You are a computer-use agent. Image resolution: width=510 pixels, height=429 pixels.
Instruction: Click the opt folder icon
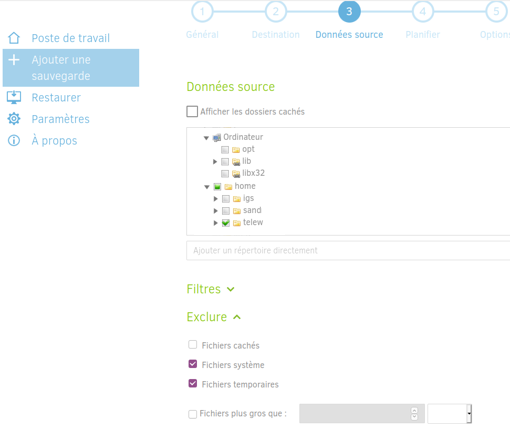(236, 150)
